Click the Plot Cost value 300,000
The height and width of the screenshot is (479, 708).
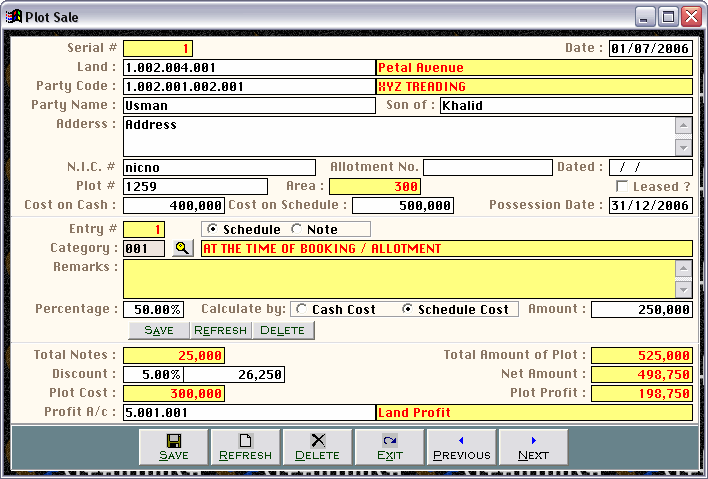(x=174, y=393)
